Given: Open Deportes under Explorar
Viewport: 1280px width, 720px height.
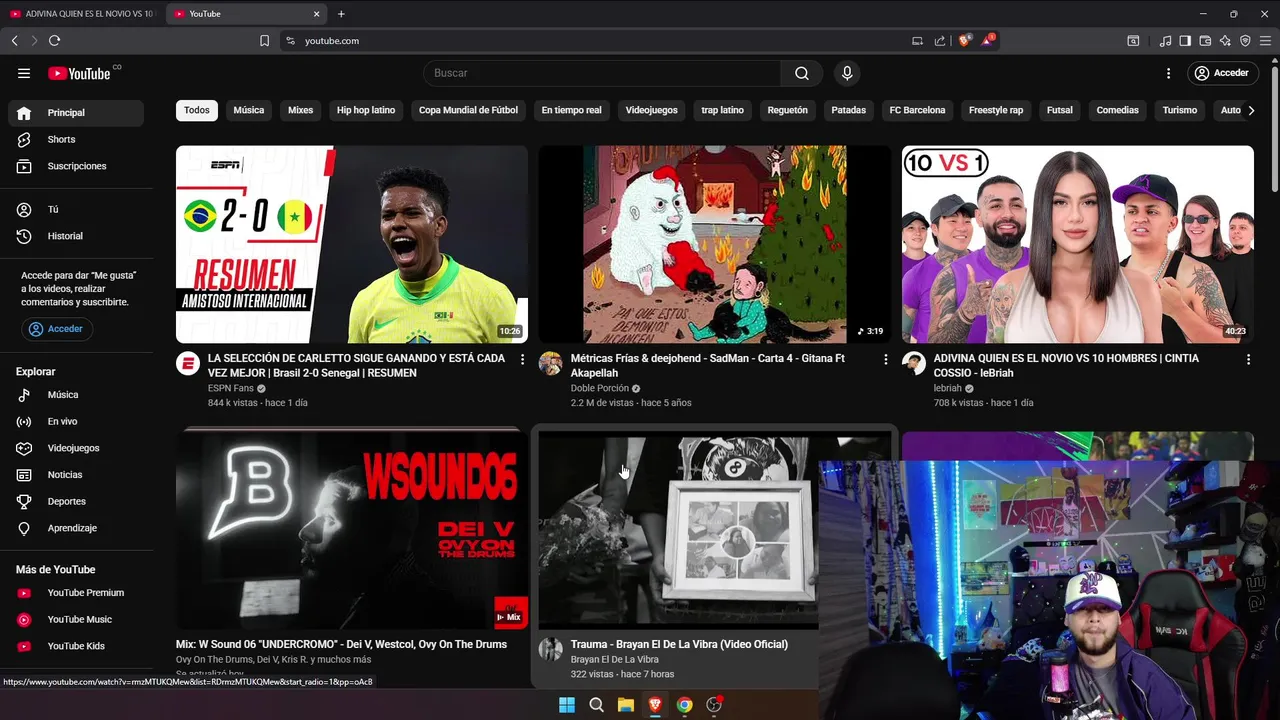Looking at the screenshot, I should tap(76, 501).
